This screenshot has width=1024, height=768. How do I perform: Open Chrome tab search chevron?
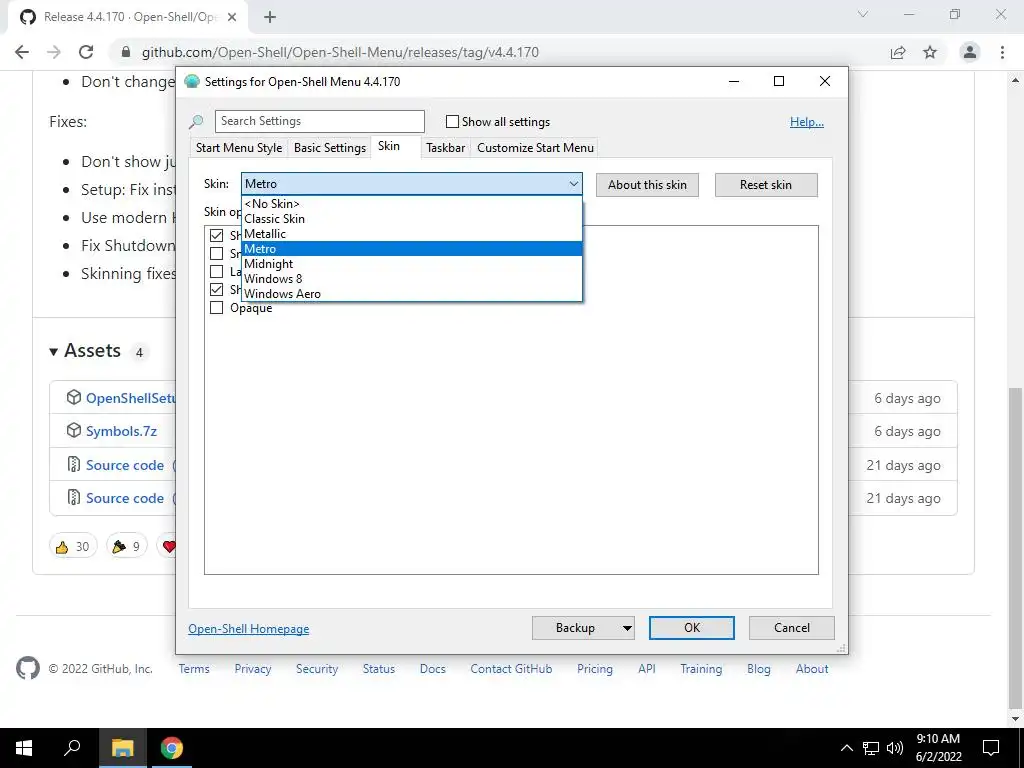click(863, 14)
